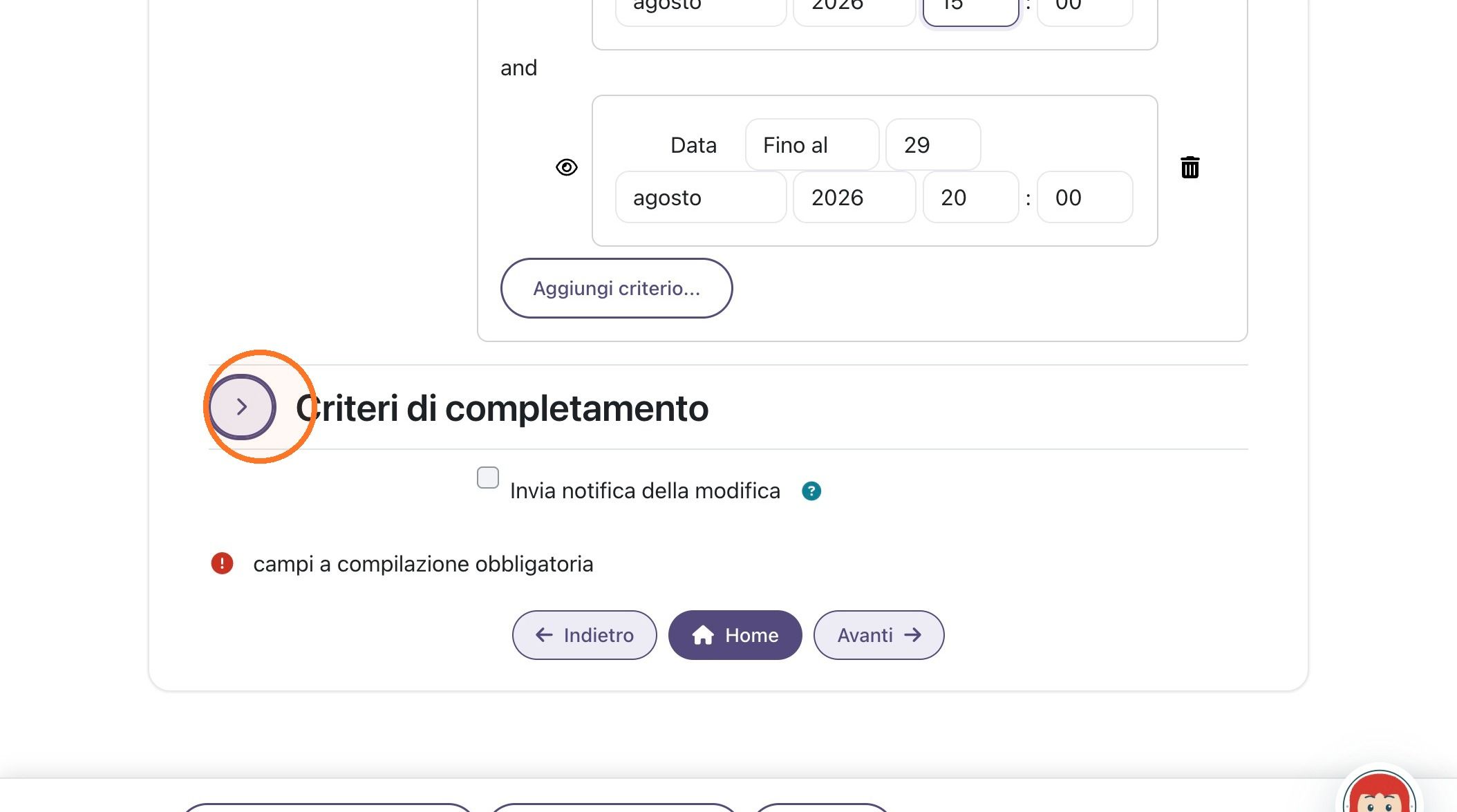Click Criteri di completamento heading

click(x=502, y=408)
